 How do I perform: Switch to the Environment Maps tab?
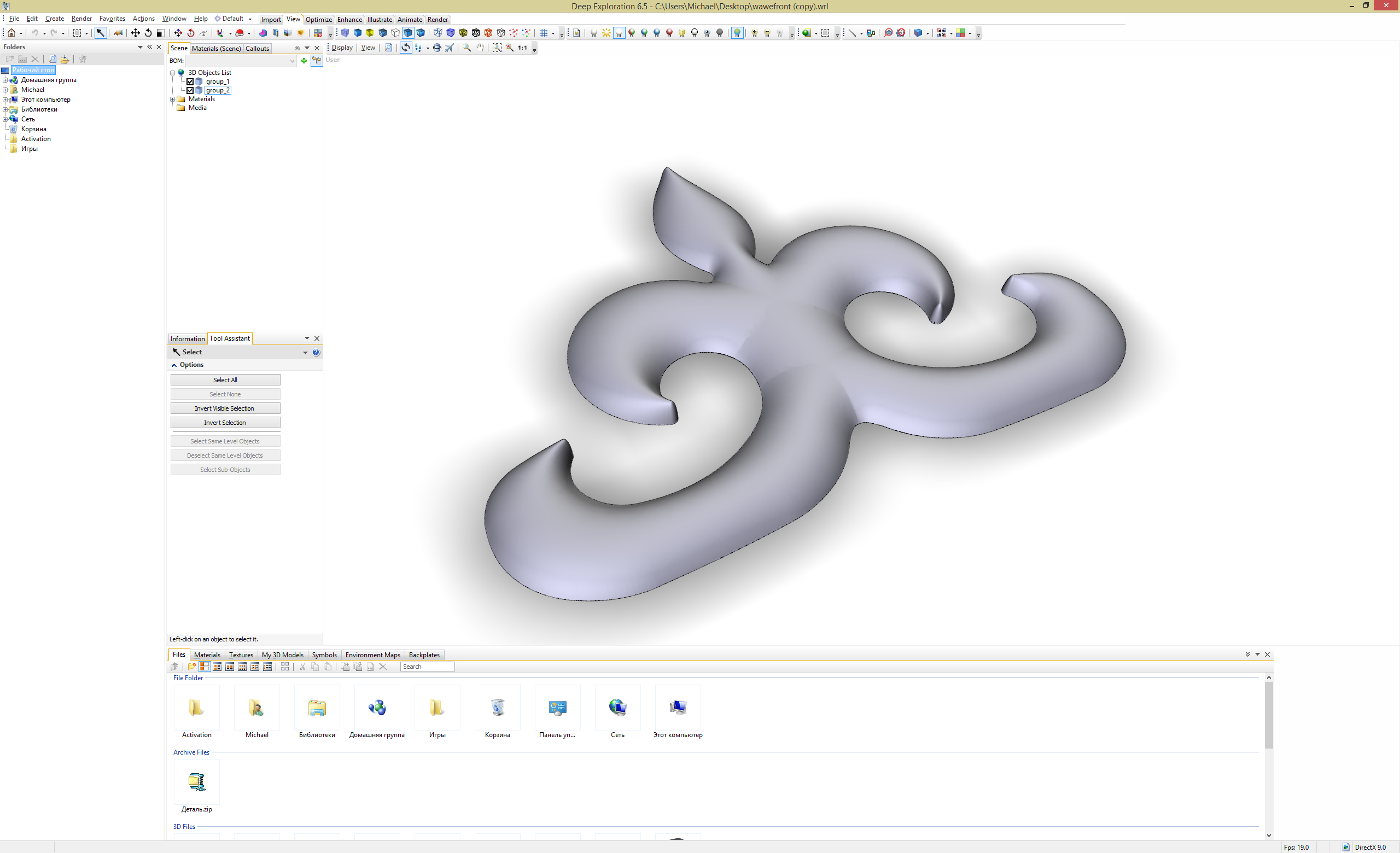[x=372, y=655]
